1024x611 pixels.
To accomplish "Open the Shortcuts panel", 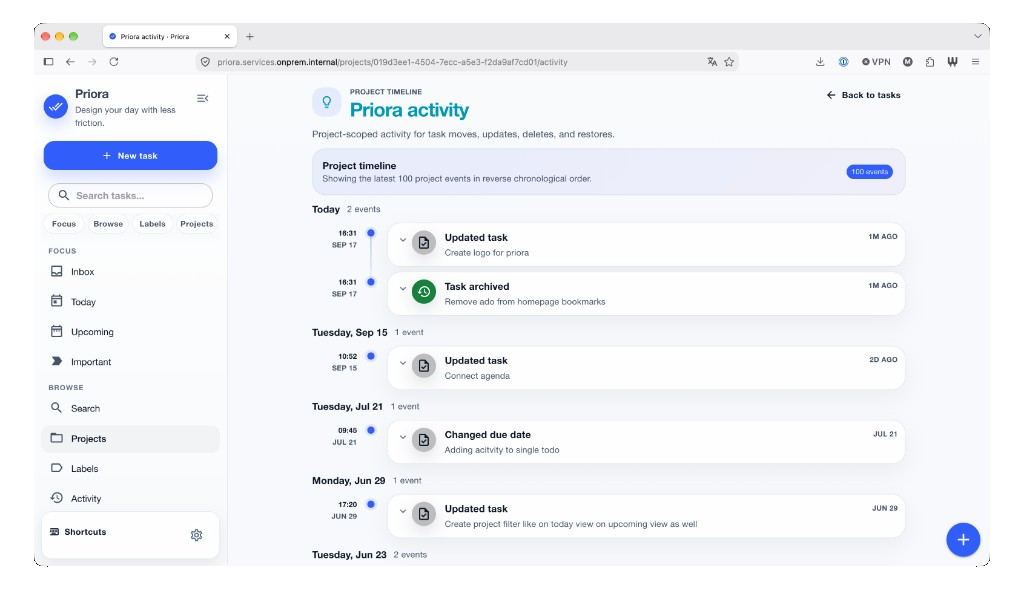I will tap(78, 532).
